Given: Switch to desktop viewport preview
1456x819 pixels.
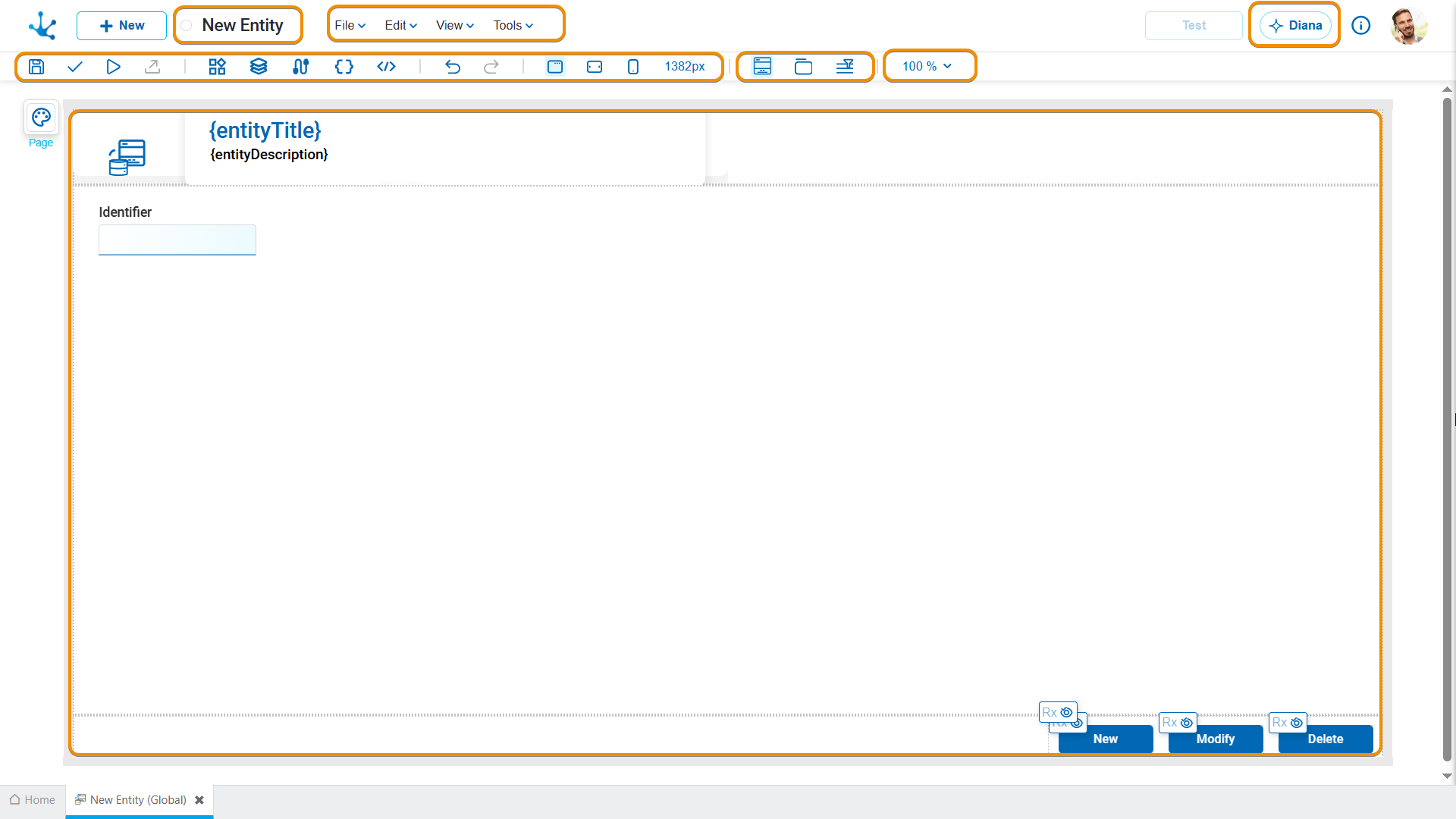Looking at the screenshot, I should pos(555,67).
